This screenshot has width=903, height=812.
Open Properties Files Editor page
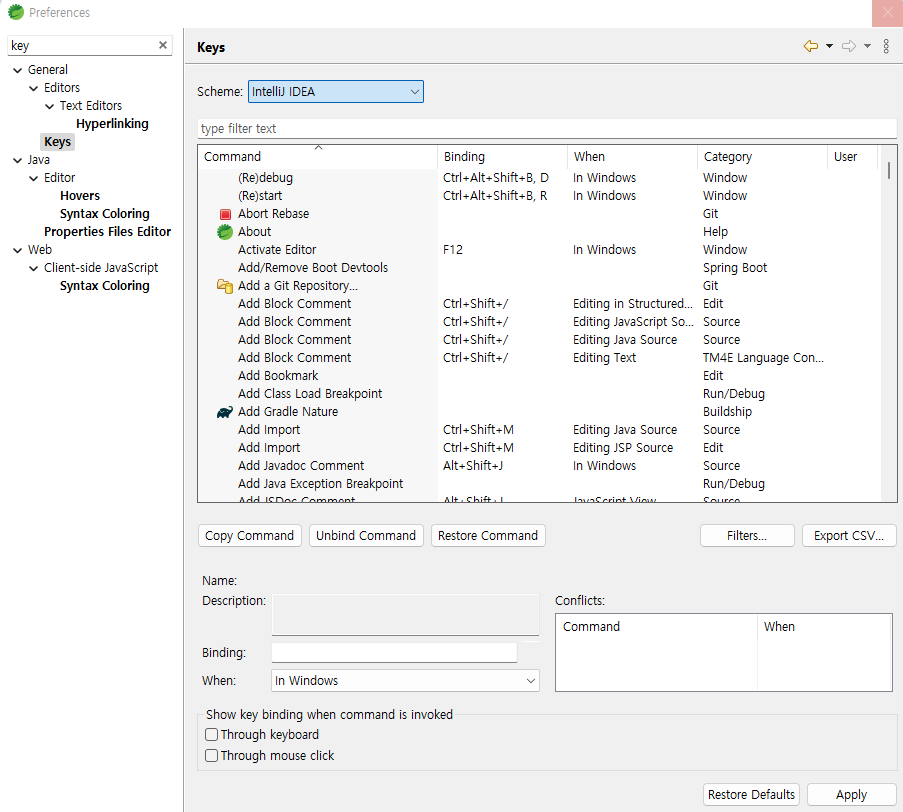point(108,232)
